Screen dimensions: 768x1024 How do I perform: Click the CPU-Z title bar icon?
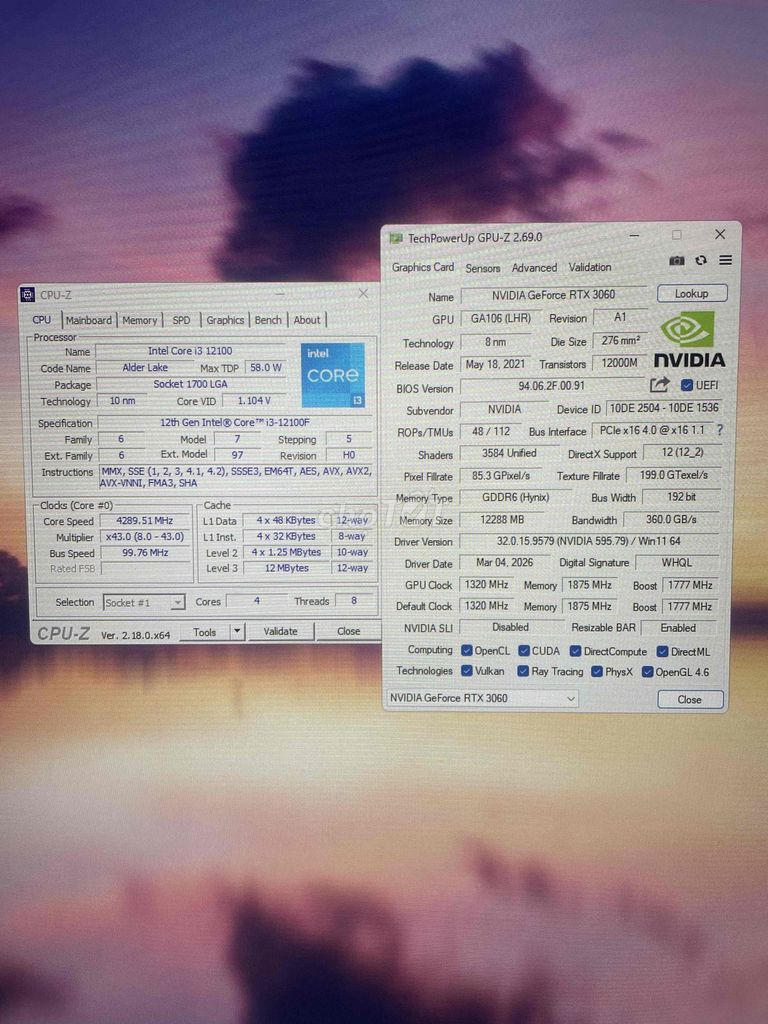click(28, 295)
